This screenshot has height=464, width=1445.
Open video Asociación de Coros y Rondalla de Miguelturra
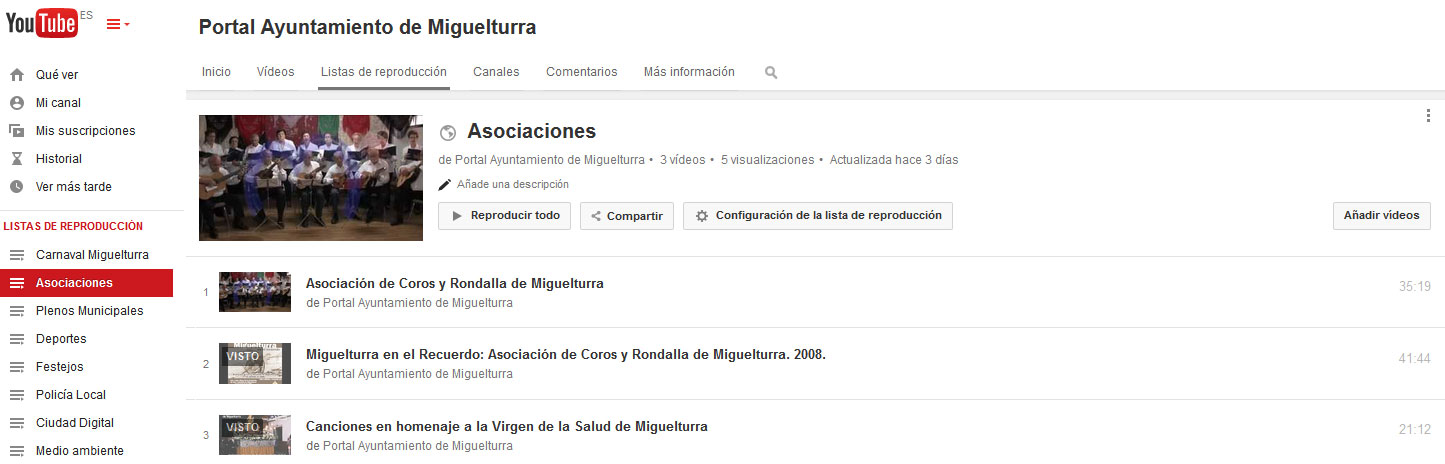(x=455, y=284)
